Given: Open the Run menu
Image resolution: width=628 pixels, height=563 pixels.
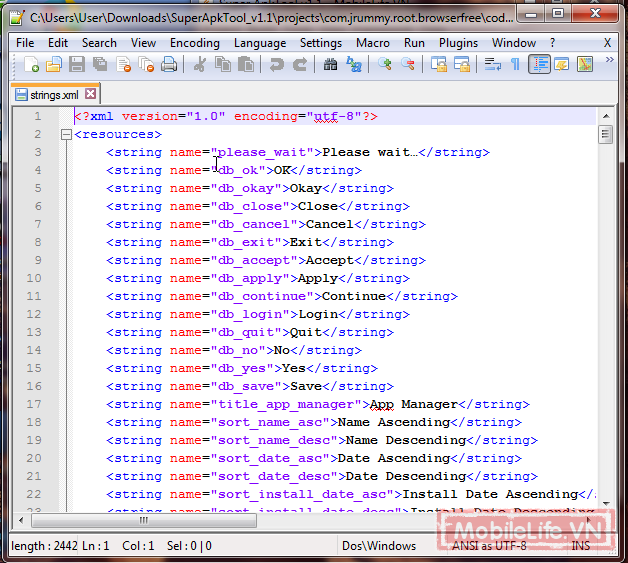Looking at the screenshot, I should (414, 43).
